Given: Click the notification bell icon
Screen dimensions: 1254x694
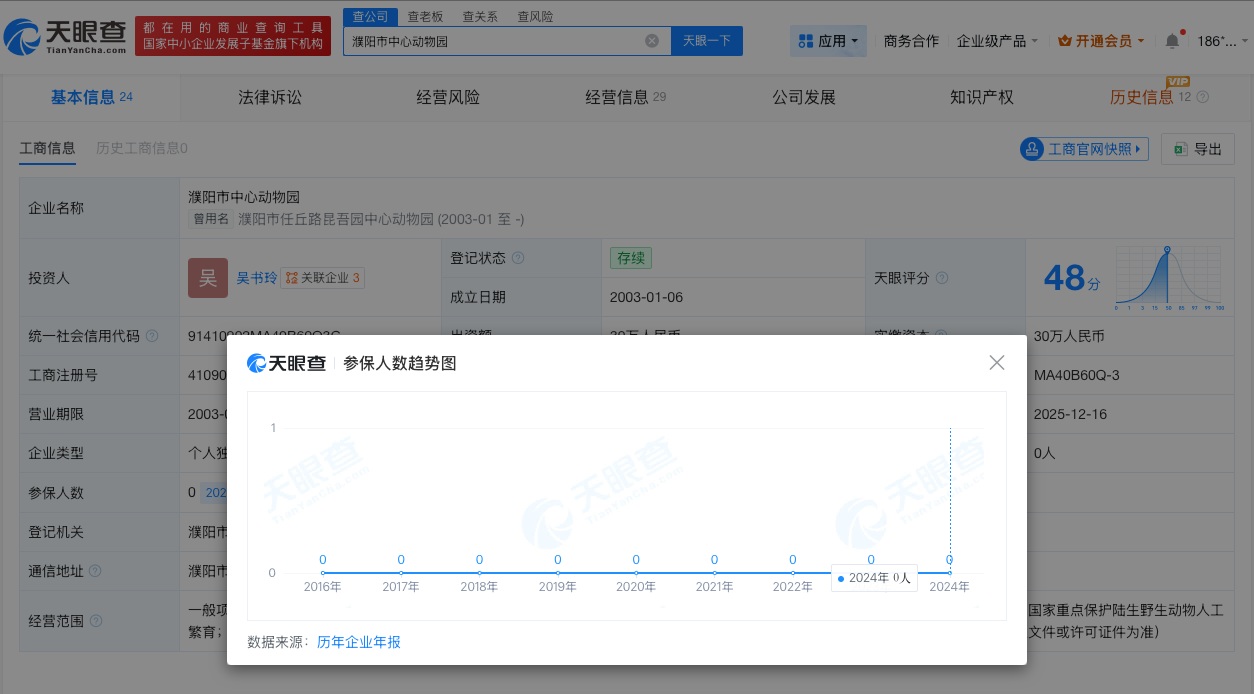Looking at the screenshot, I should click(x=1171, y=42).
